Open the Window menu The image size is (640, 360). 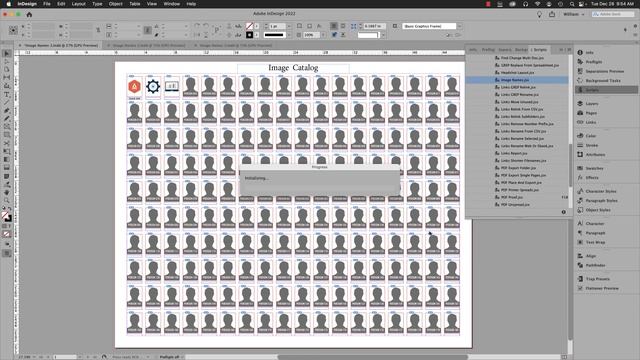click(171, 4)
